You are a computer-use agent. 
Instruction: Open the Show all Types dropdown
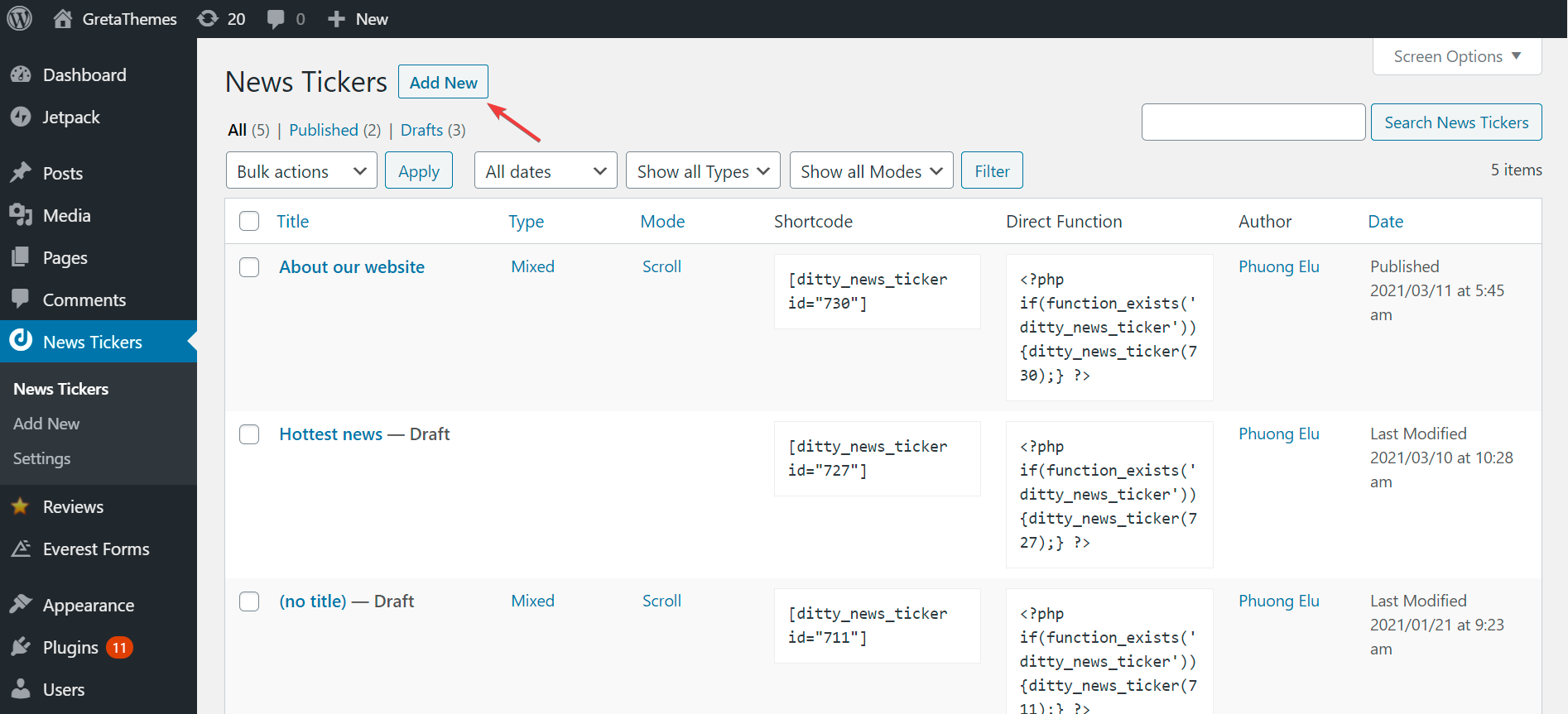pyautogui.click(x=702, y=170)
